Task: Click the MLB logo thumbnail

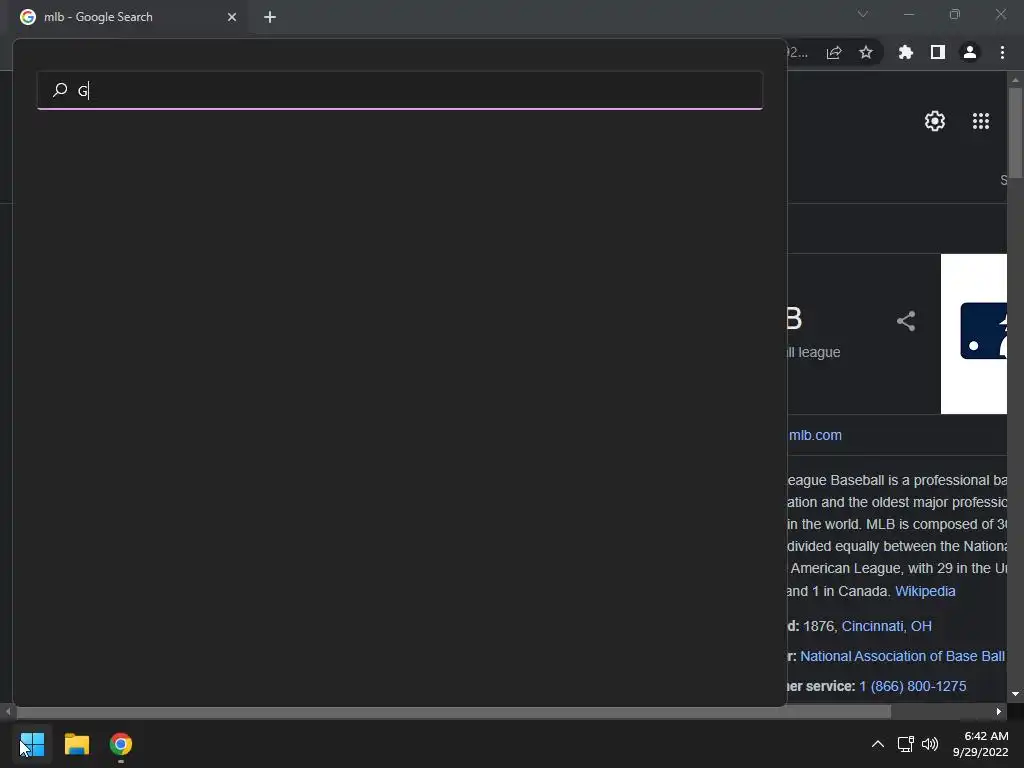Action: point(974,334)
